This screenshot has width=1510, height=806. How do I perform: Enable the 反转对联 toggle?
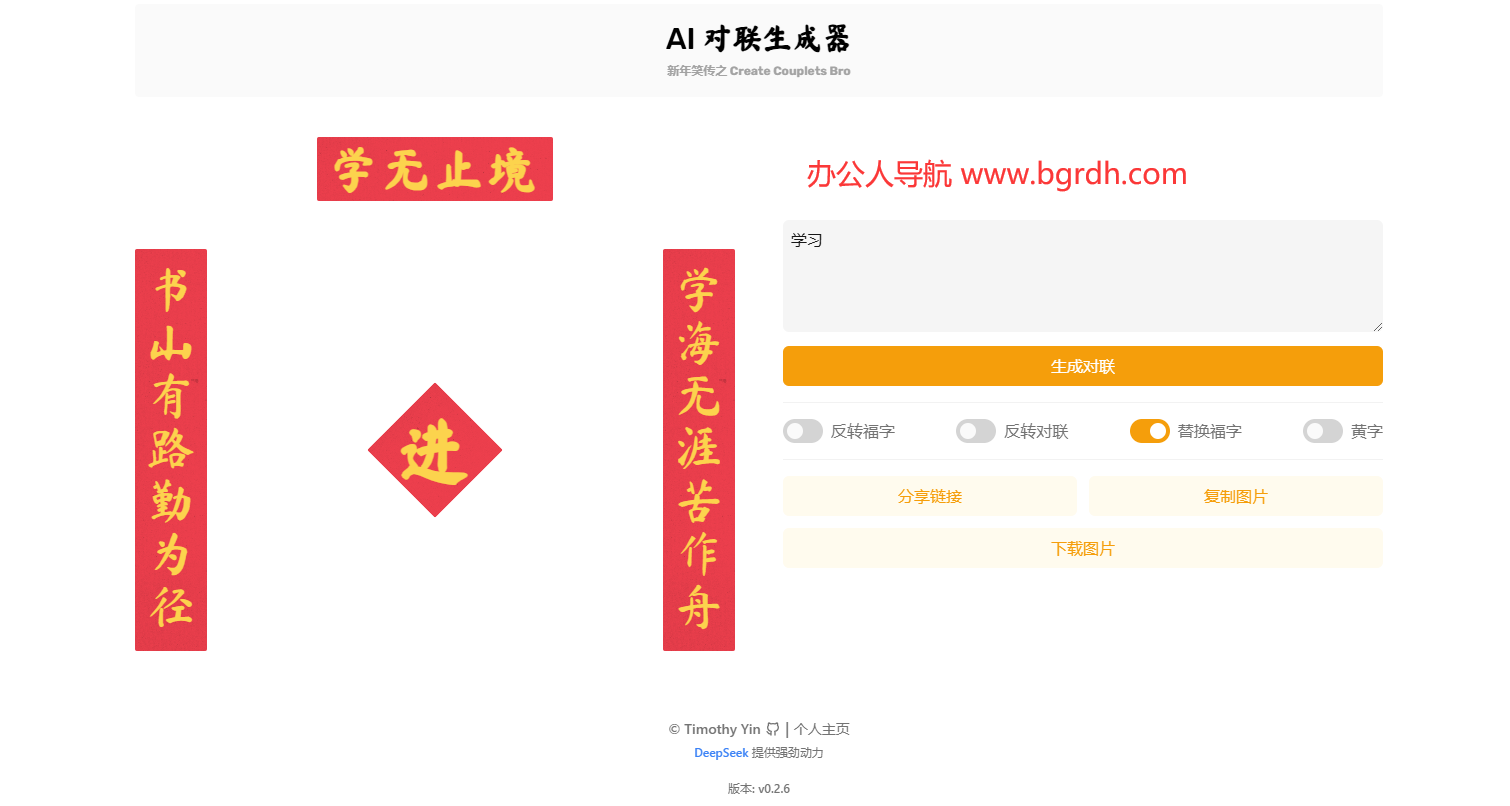tap(975, 431)
